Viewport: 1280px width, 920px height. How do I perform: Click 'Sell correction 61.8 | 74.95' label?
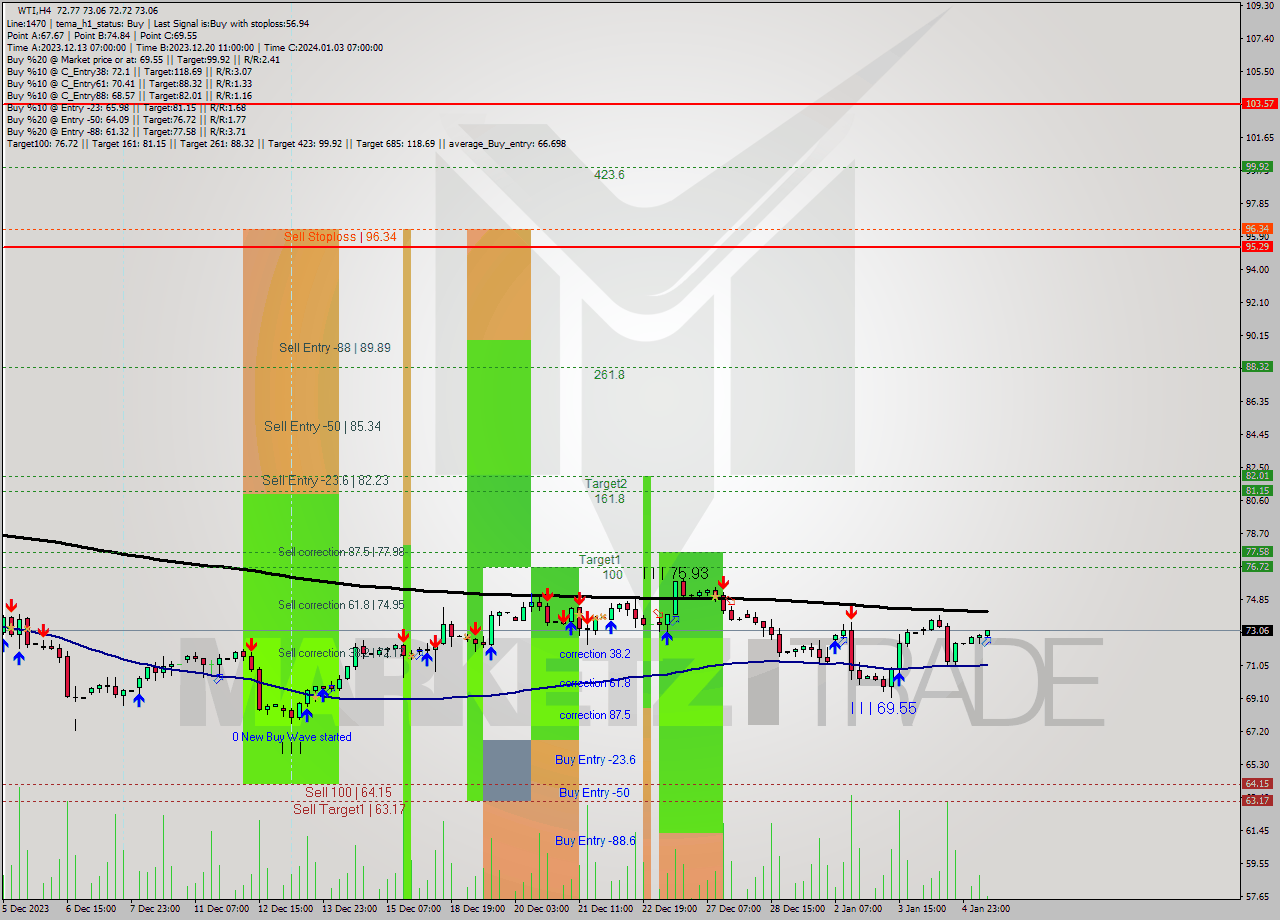[x=341, y=605]
